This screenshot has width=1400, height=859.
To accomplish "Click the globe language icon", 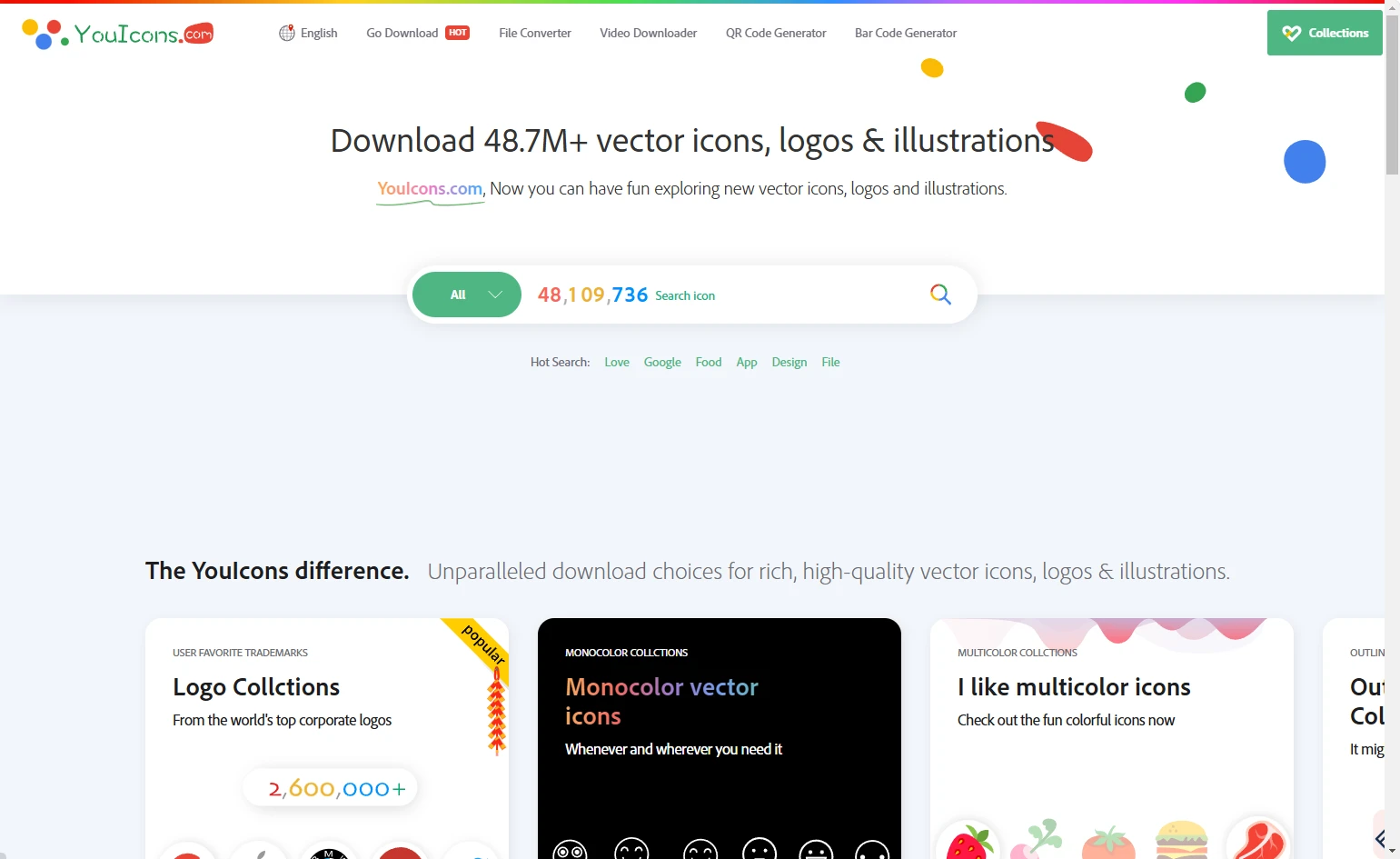I will coord(287,33).
